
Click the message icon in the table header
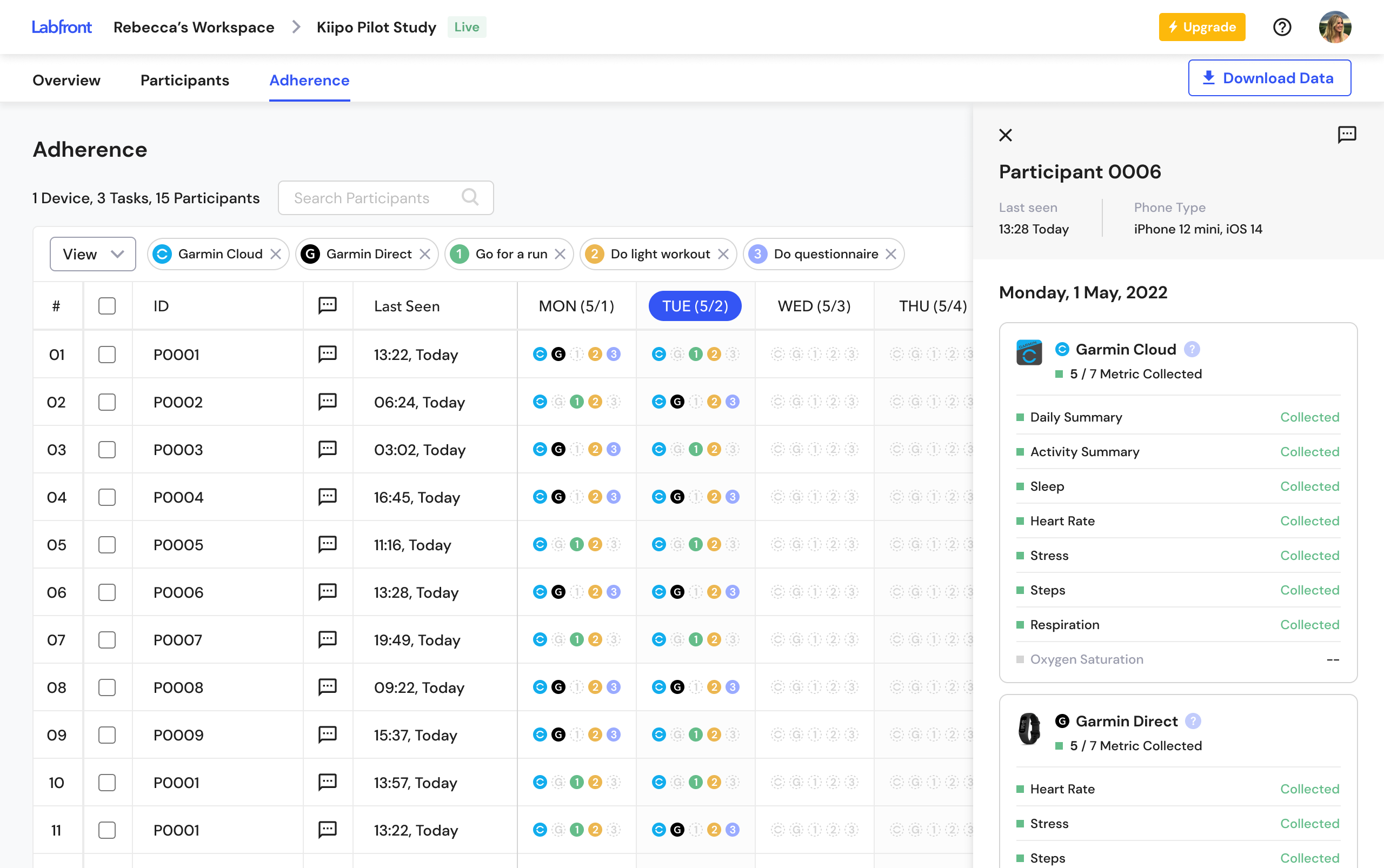(327, 305)
